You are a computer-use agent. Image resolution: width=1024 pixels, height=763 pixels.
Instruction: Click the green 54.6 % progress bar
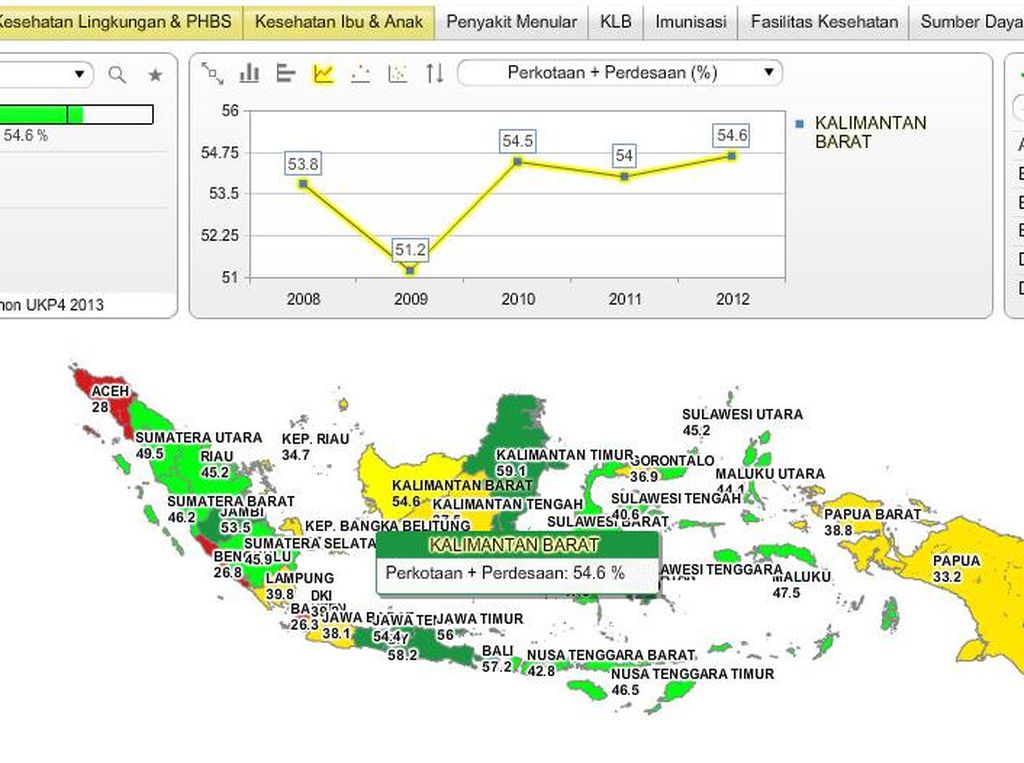pos(76,114)
